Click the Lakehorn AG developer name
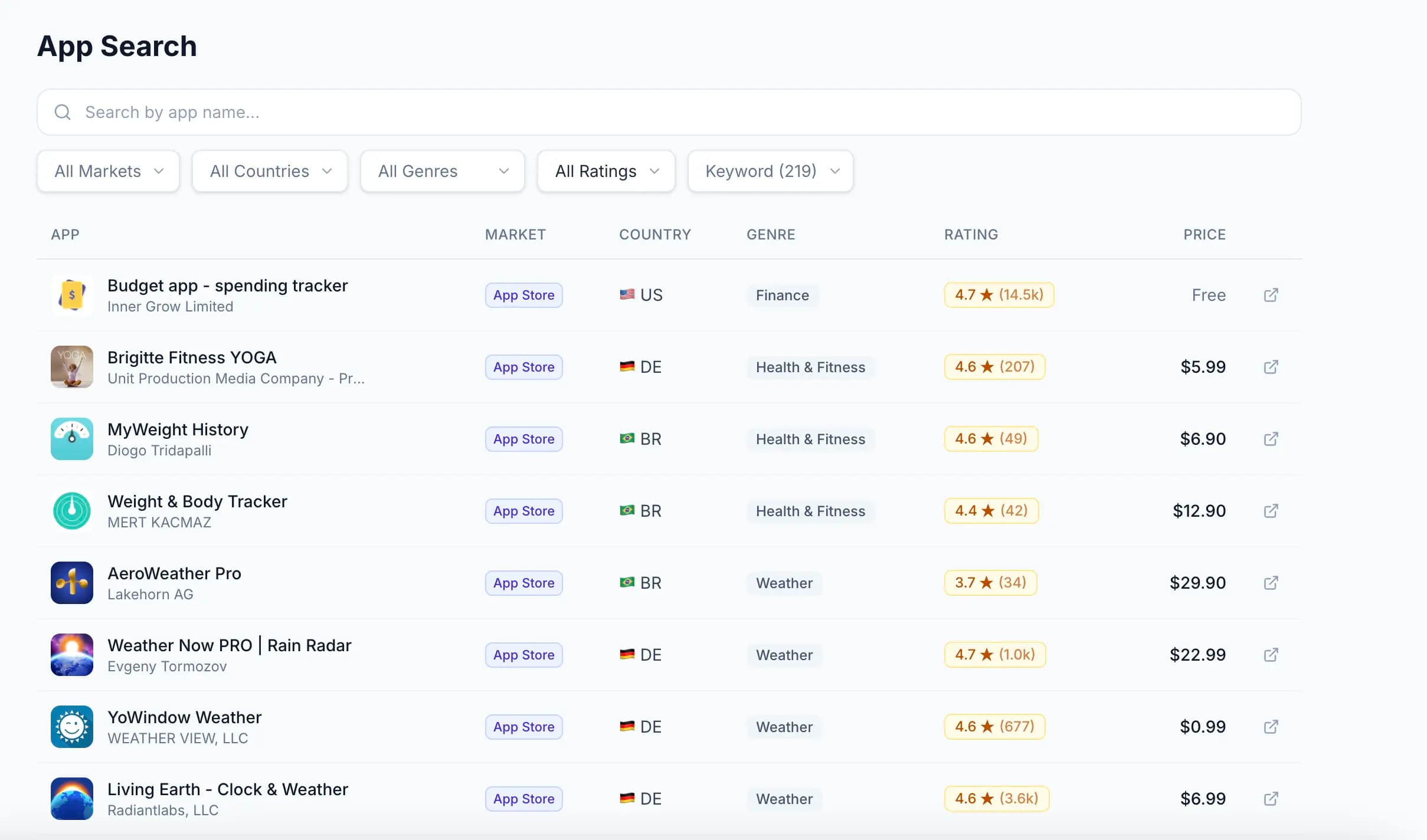The image size is (1427, 840). (150, 595)
